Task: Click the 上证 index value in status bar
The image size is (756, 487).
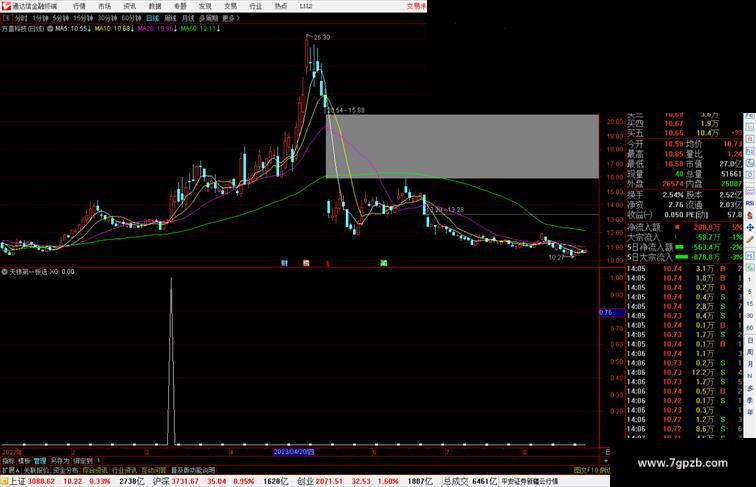Action: pos(41,481)
